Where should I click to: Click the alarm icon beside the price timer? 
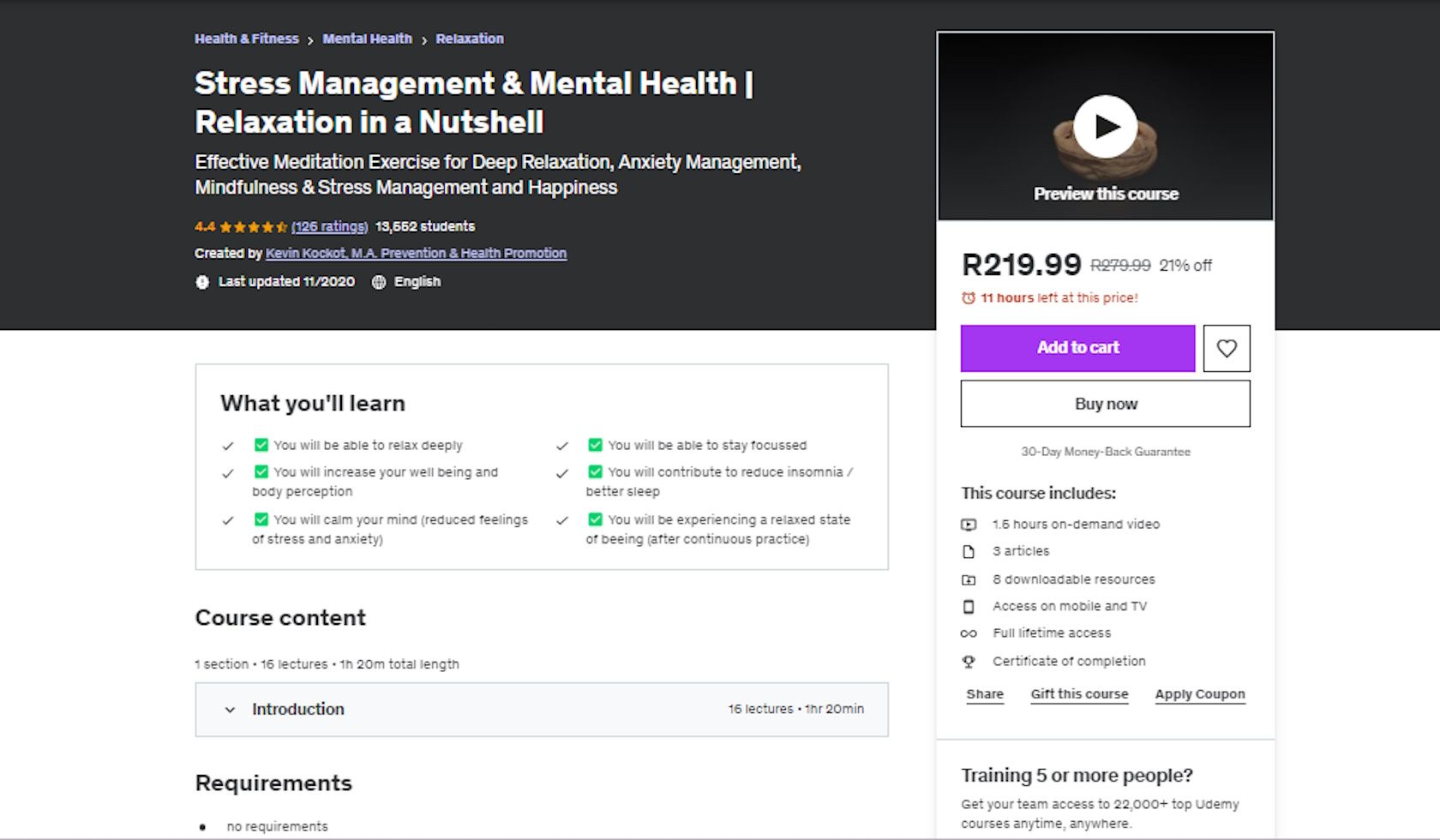[x=968, y=298]
